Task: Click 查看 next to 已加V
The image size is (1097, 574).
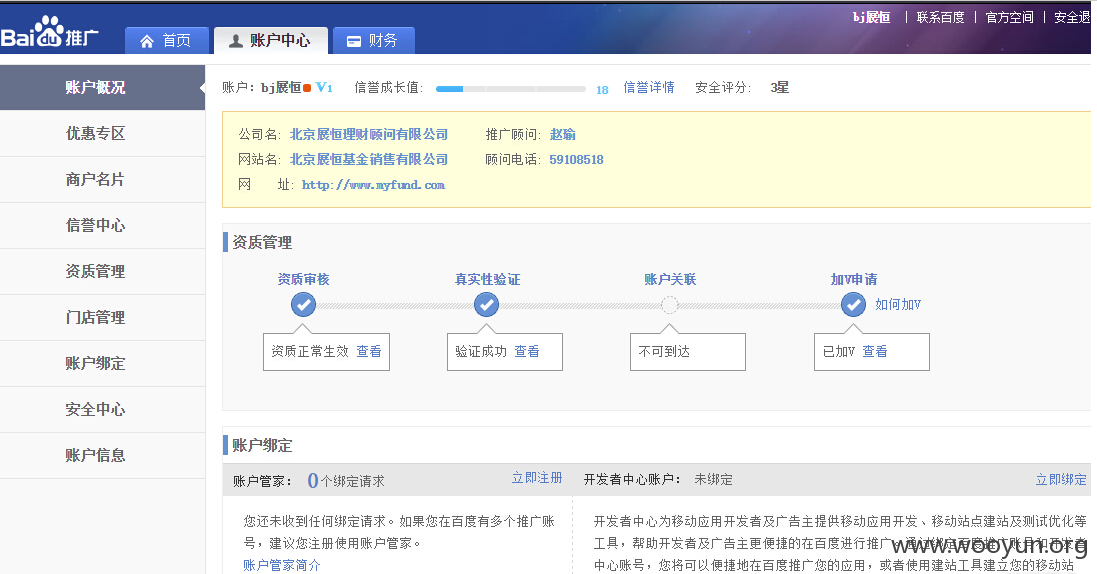Action: 875,351
